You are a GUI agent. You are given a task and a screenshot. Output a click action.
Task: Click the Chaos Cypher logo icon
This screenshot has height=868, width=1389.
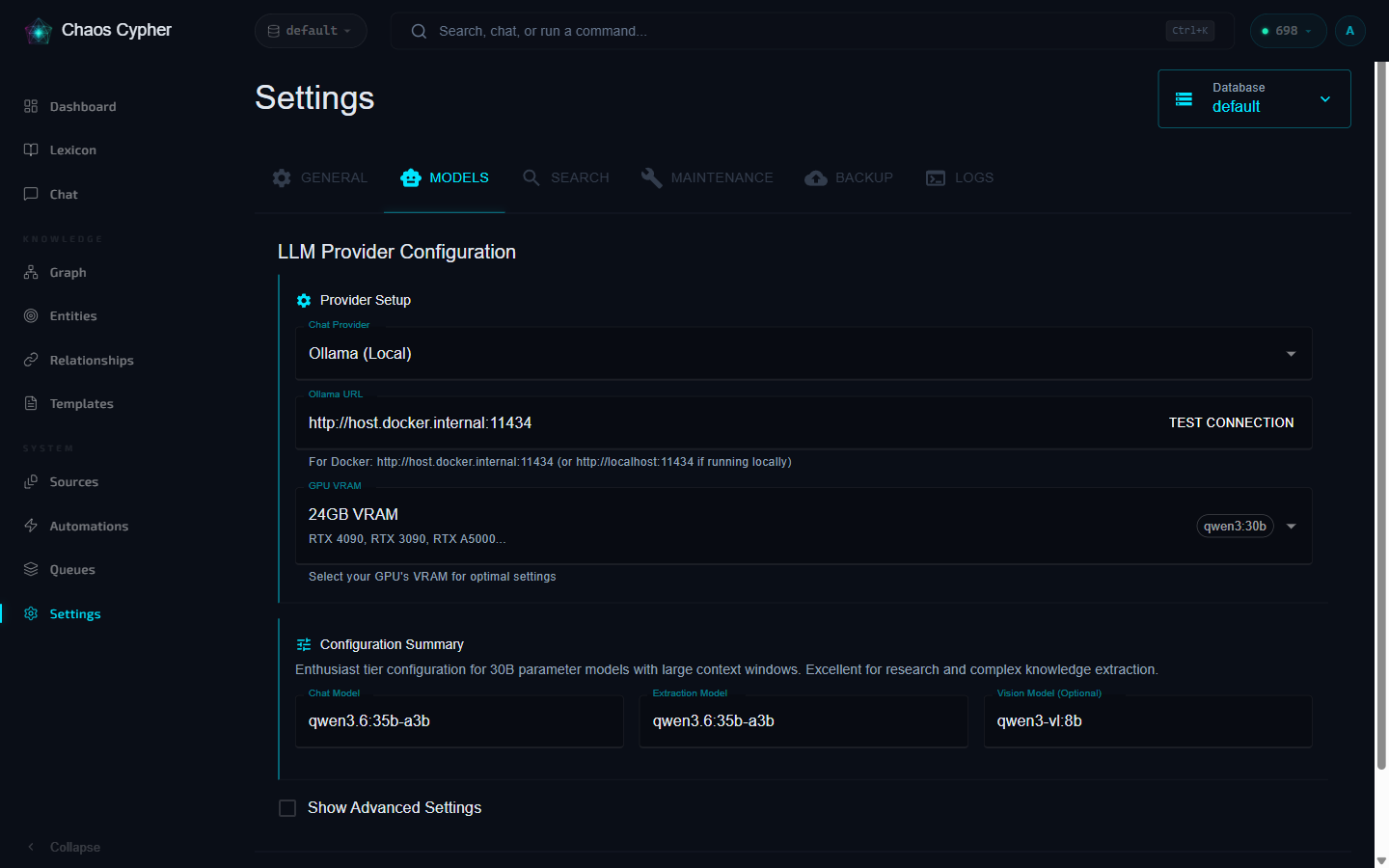click(38, 31)
